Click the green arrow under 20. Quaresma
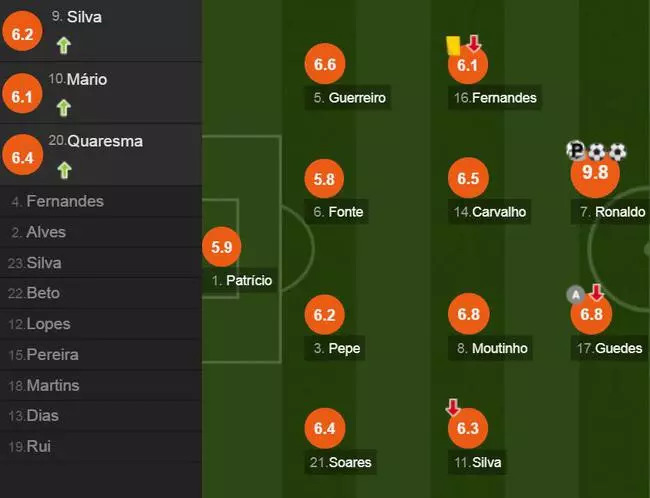This screenshot has height=498, width=650. tap(63, 169)
